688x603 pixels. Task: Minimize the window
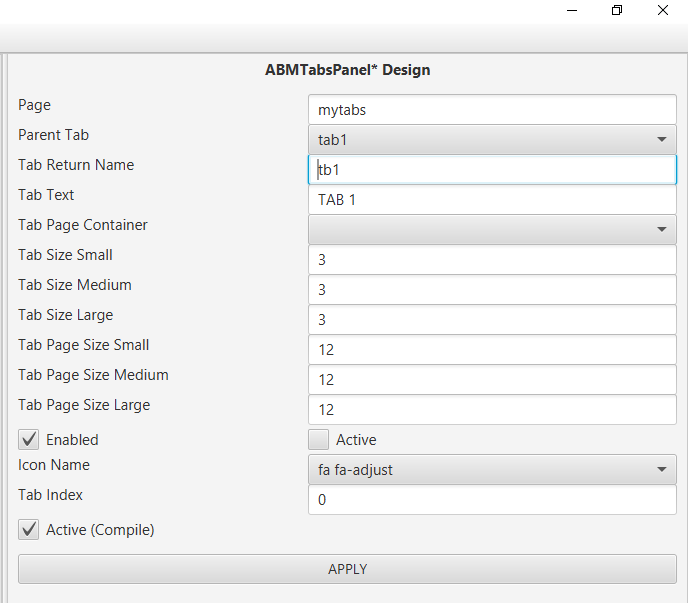point(572,10)
